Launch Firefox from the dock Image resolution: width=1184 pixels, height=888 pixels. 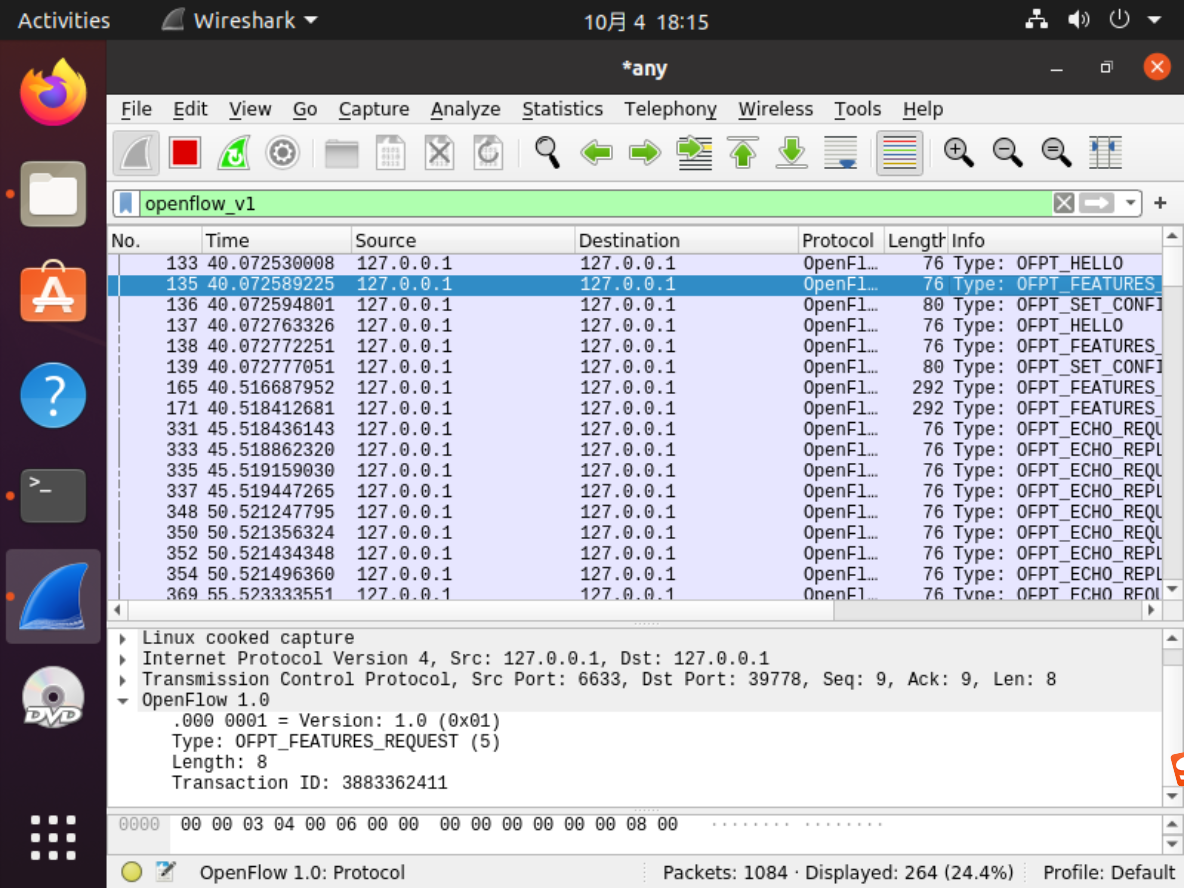tap(53, 93)
